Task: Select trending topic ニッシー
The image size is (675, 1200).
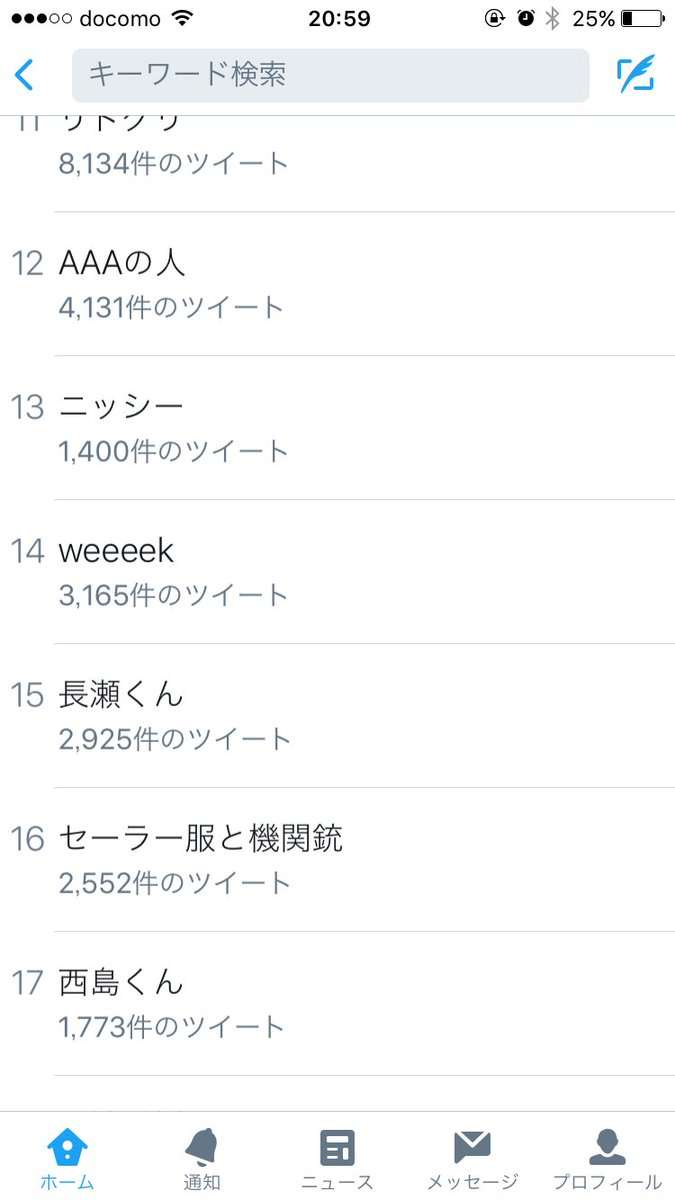Action: (120, 405)
